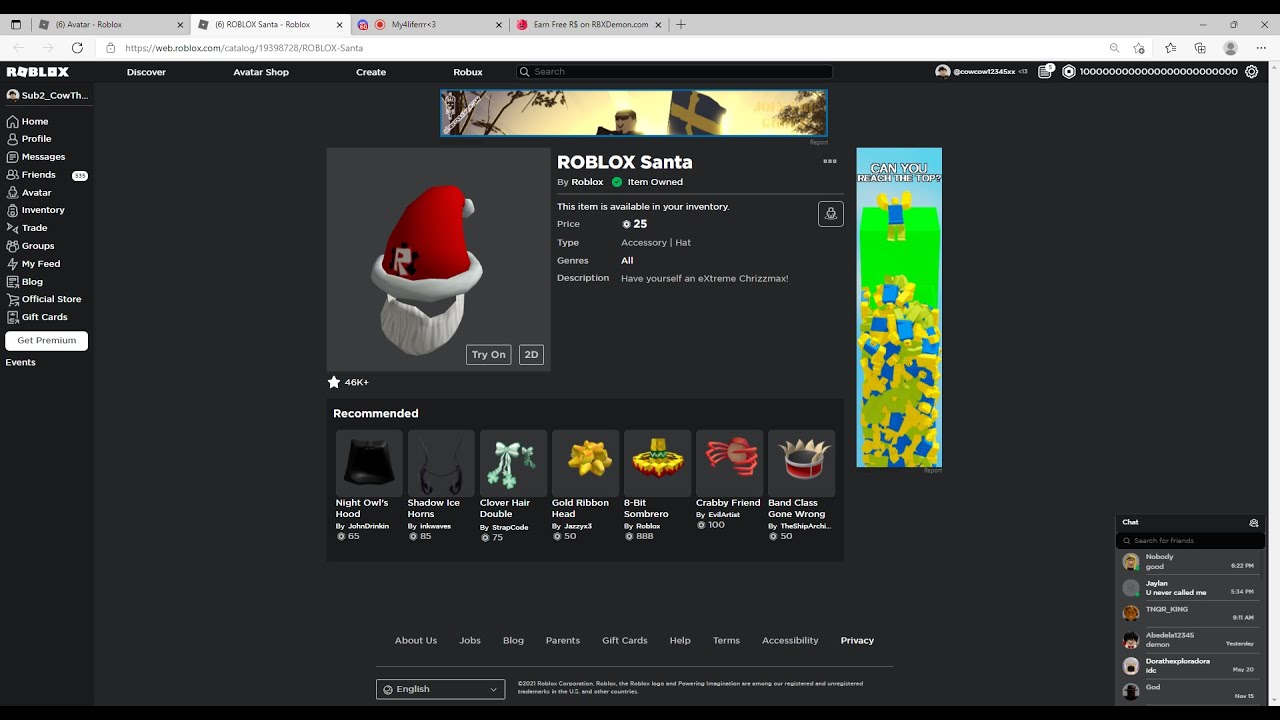Switch to the RBXDemon.com tab
1280x720 pixels.
(590, 24)
